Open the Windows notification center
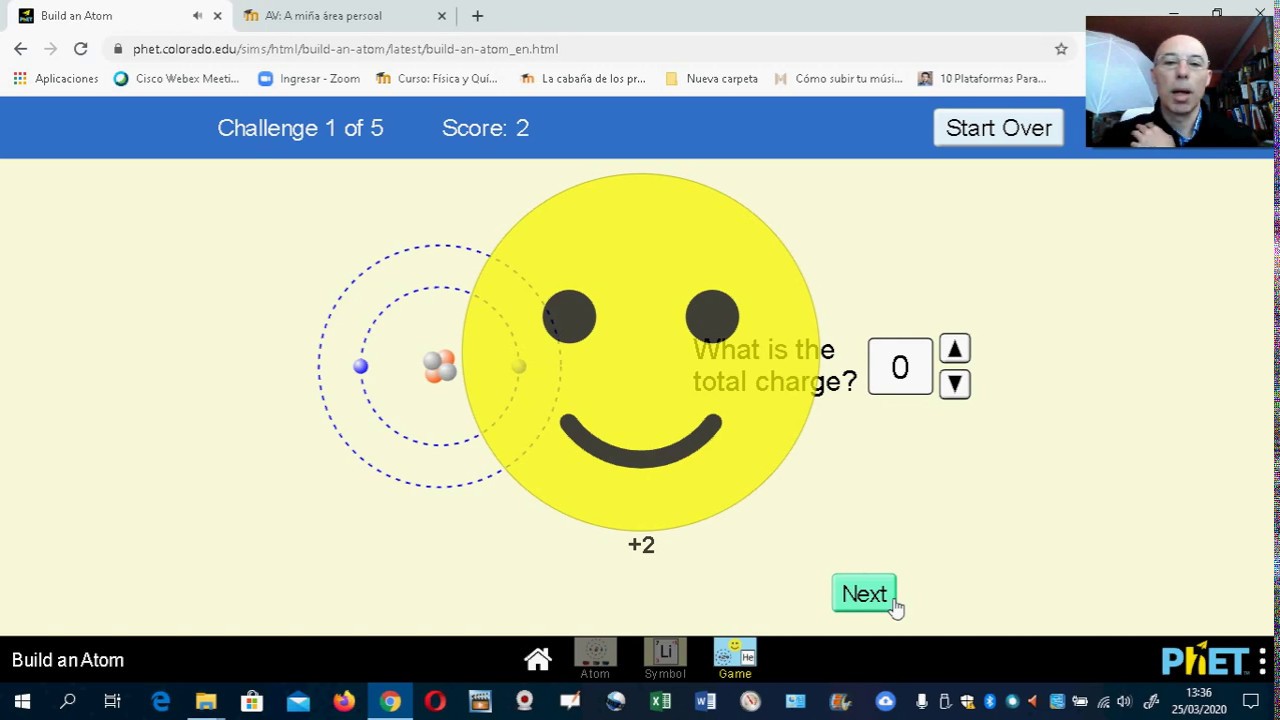 click(1251, 702)
